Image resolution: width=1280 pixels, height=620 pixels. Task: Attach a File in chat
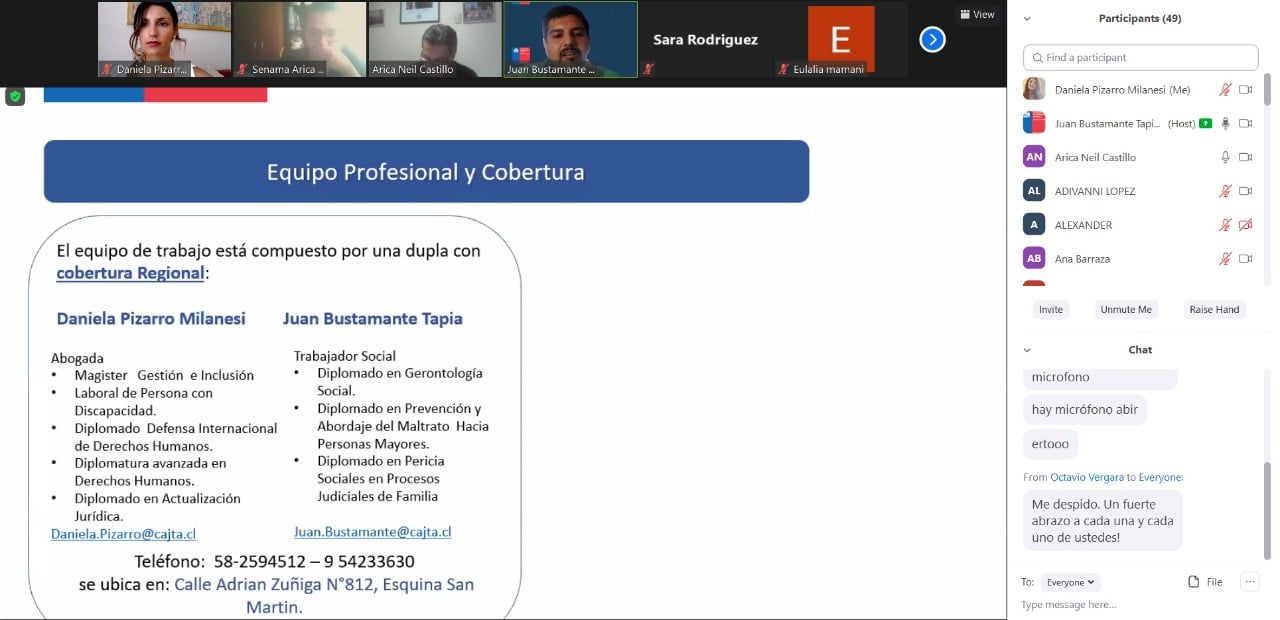(1205, 582)
